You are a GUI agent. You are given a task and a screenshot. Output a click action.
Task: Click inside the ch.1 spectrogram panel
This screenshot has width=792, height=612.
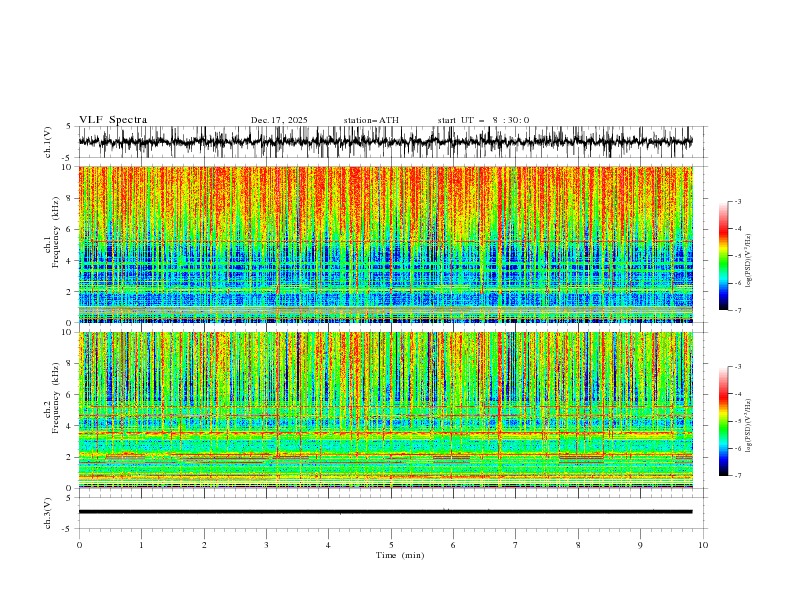[x=386, y=244]
